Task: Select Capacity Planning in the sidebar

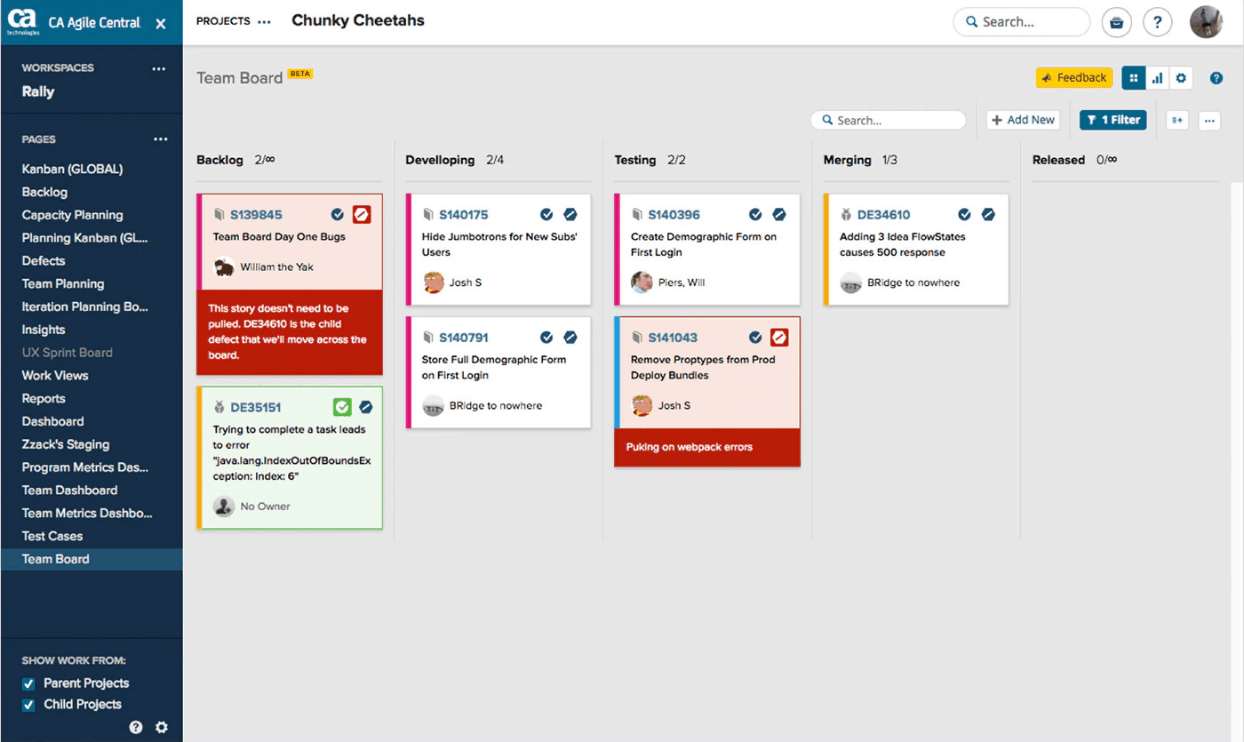Action: coord(74,215)
